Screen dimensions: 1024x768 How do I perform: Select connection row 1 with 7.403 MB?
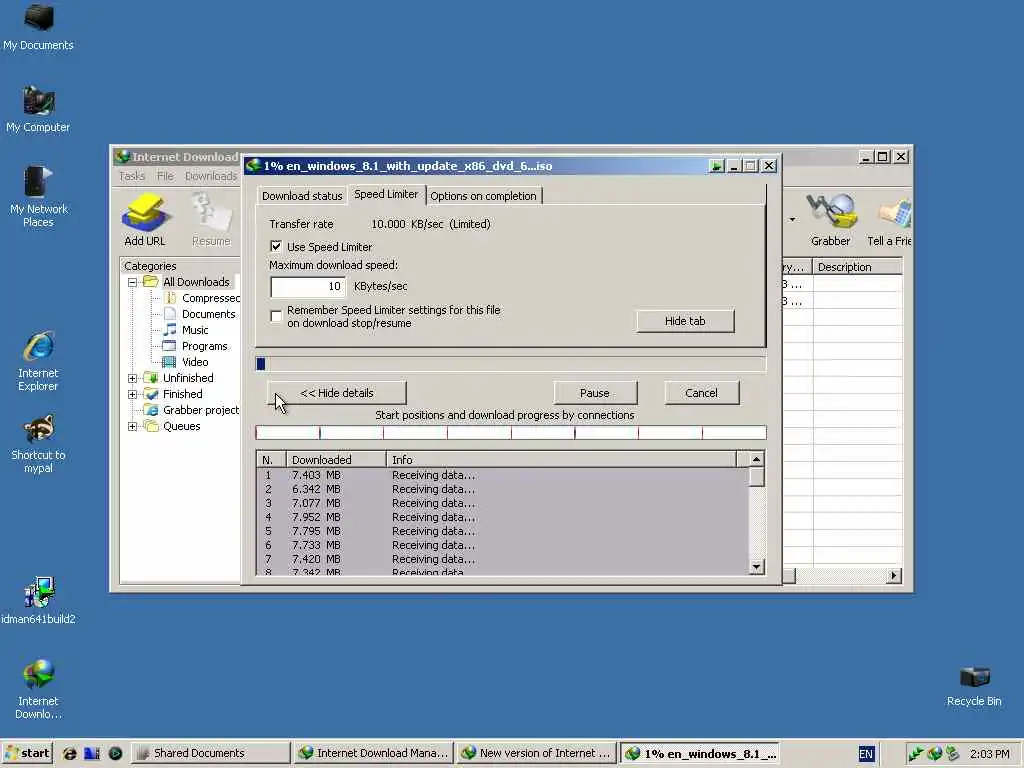point(502,475)
